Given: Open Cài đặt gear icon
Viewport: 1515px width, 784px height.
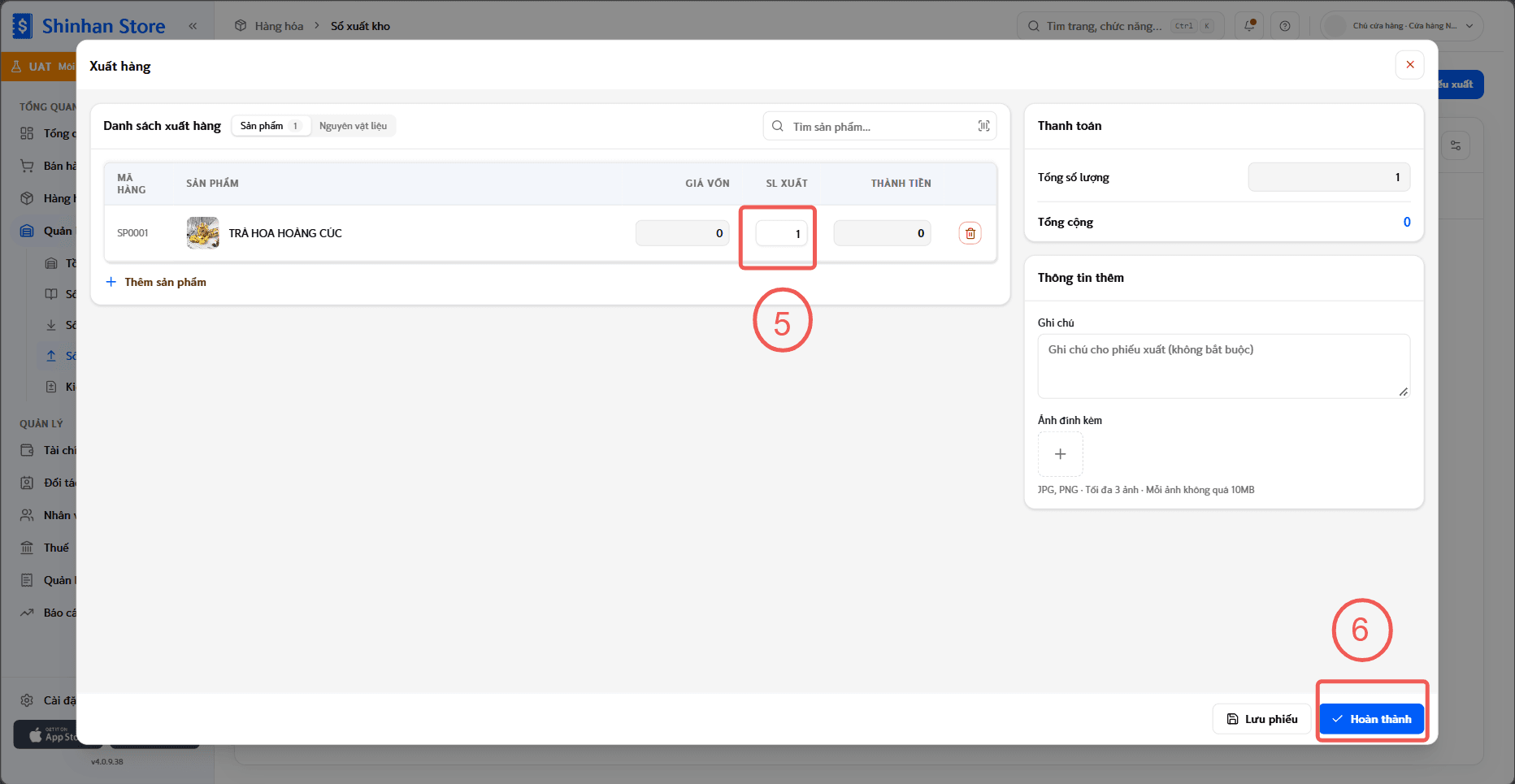Looking at the screenshot, I should pyautogui.click(x=28, y=700).
